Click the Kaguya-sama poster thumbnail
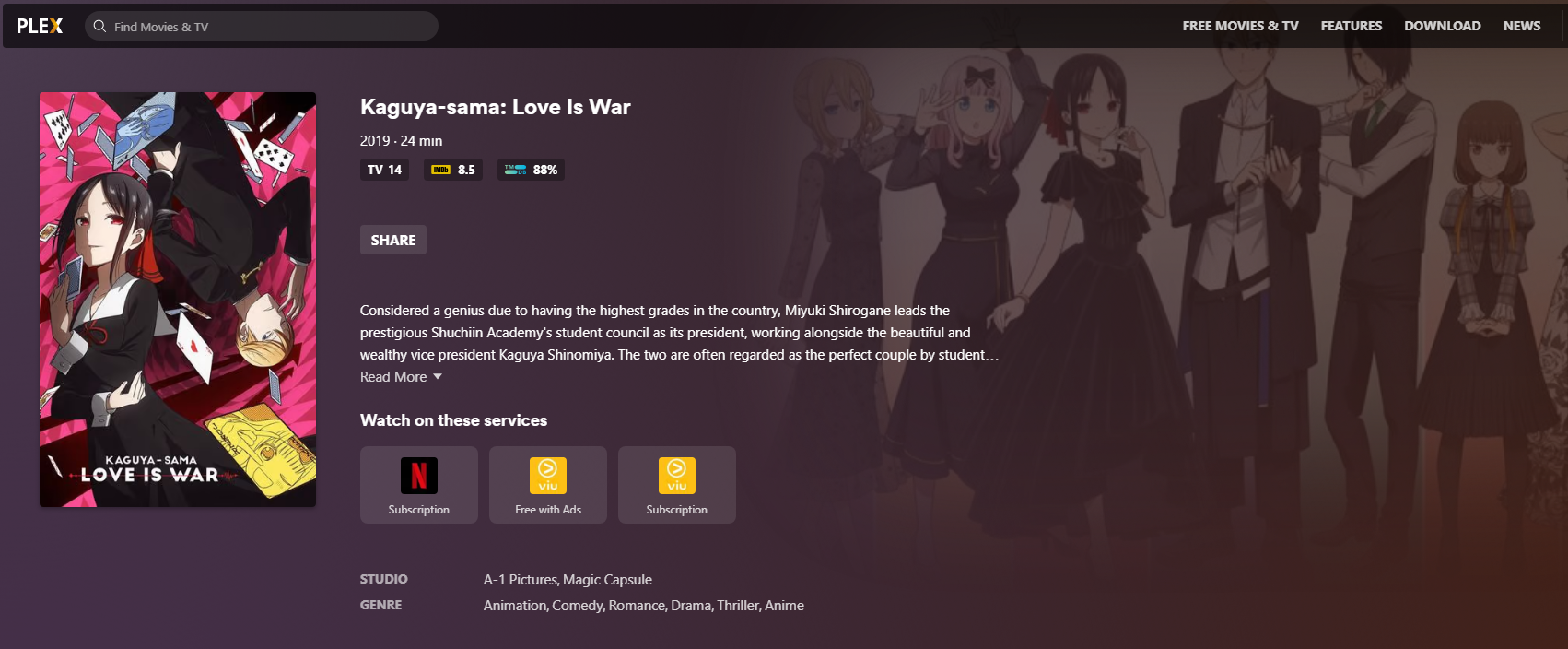1568x649 pixels. click(178, 300)
